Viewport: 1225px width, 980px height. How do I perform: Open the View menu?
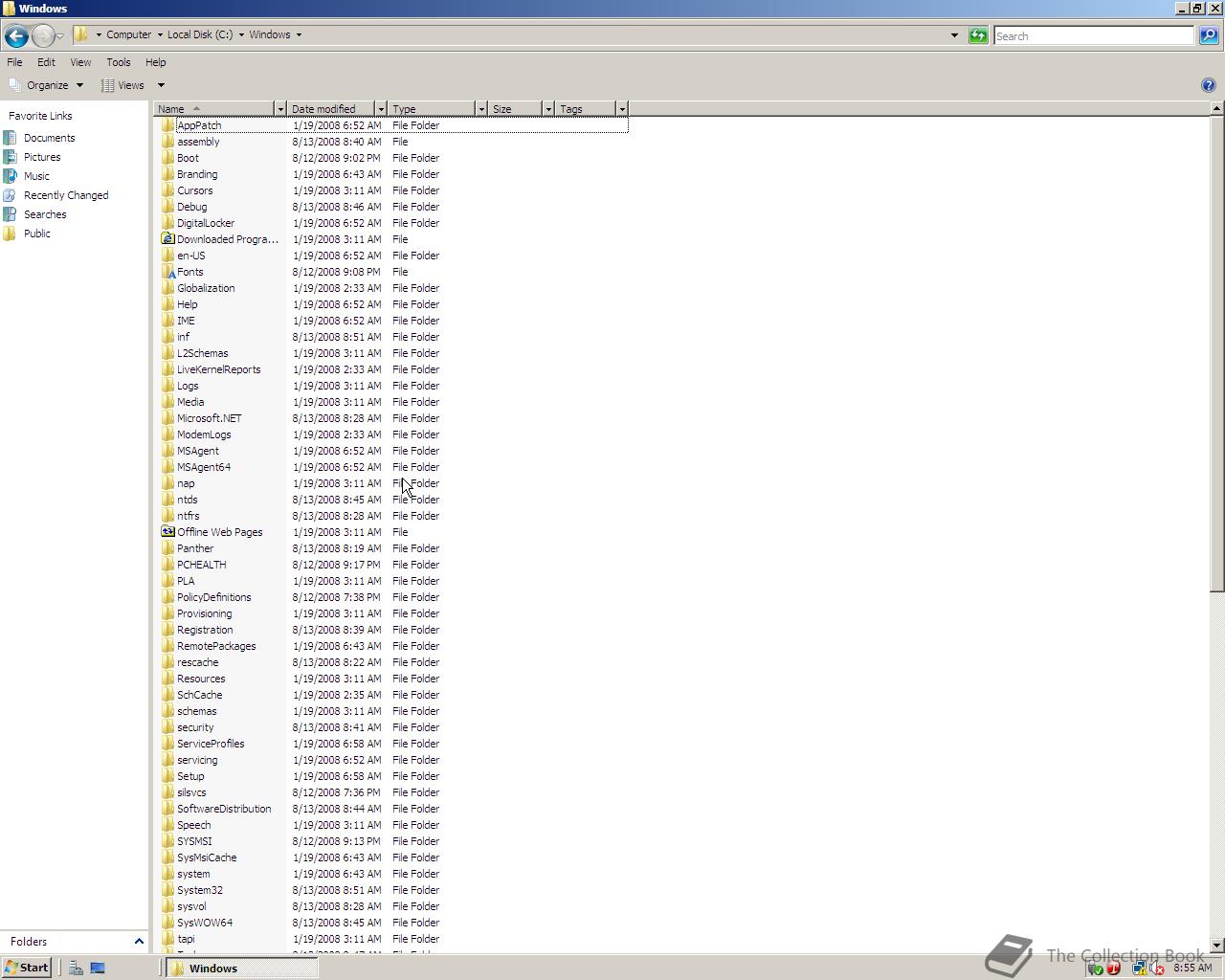click(80, 62)
